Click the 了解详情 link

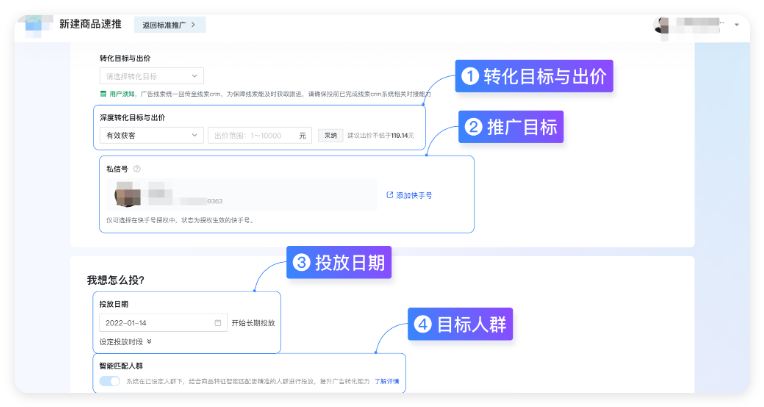[387, 381]
